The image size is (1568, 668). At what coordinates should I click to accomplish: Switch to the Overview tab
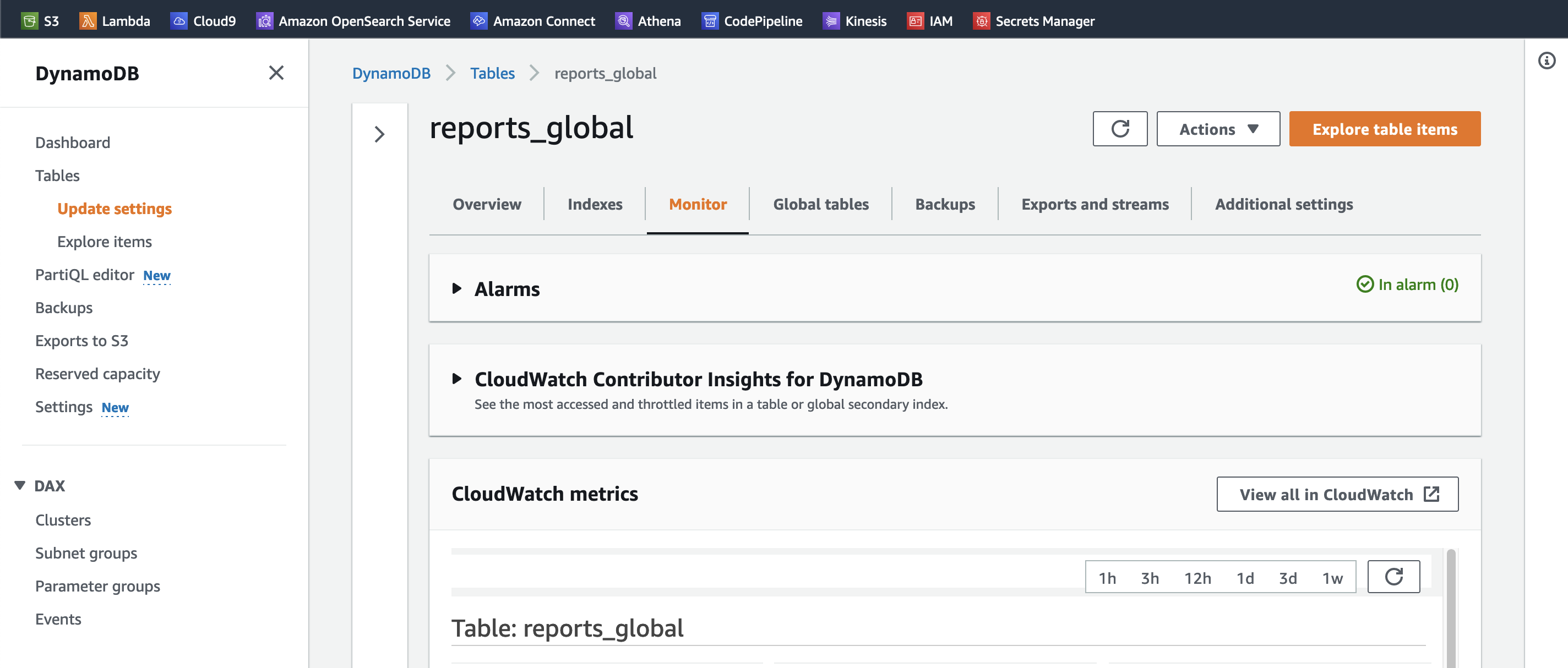[x=487, y=204]
